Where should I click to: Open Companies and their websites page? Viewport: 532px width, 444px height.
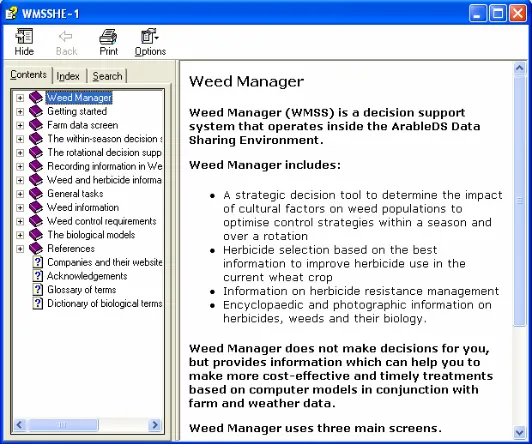105,262
